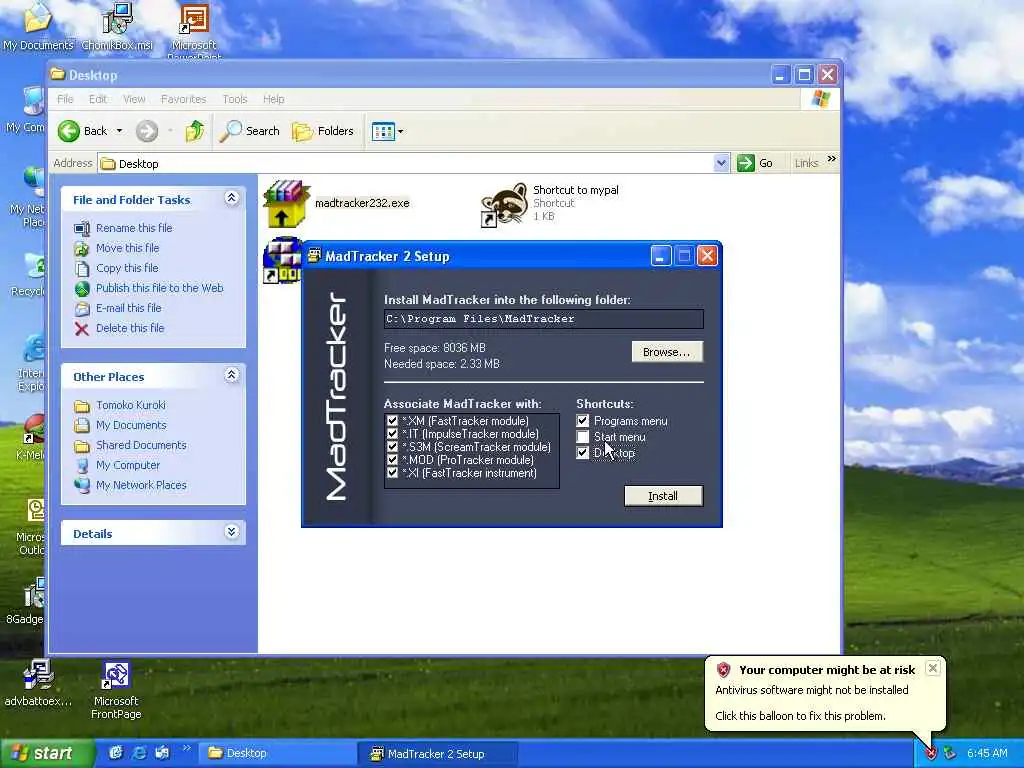1024x768 pixels.
Task: Open My Documents in Other Places
Action: tap(131, 425)
